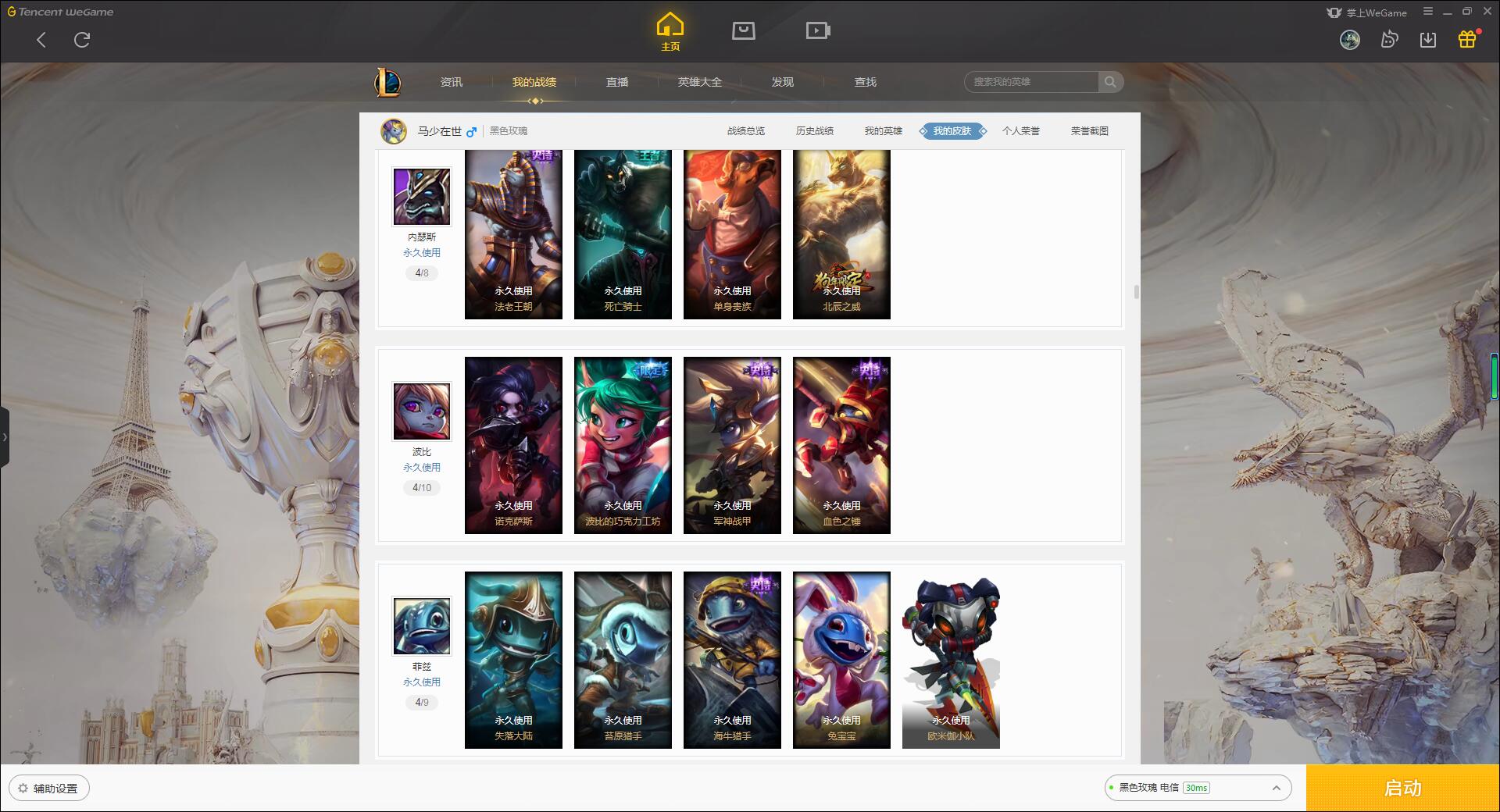Open the 苔原猎手 skin card
The width and height of the screenshot is (1500, 812).
tap(623, 660)
